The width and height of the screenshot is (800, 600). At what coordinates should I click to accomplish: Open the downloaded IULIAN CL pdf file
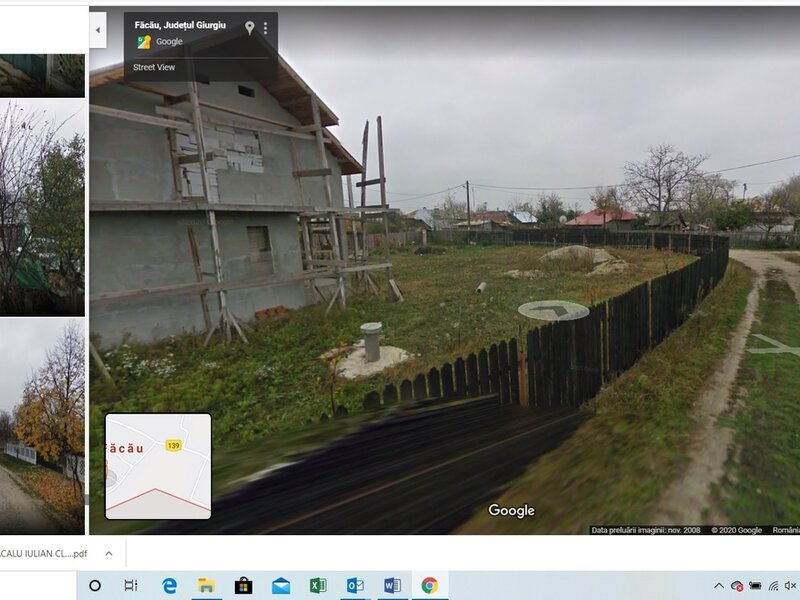[45, 553]
